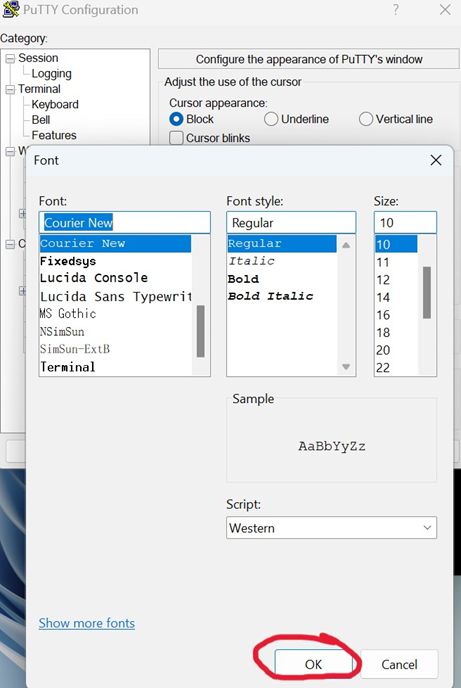Screen dimensions: 461x688
Task: Choose Lucida Console in the font list
Action: click(115, 278)
